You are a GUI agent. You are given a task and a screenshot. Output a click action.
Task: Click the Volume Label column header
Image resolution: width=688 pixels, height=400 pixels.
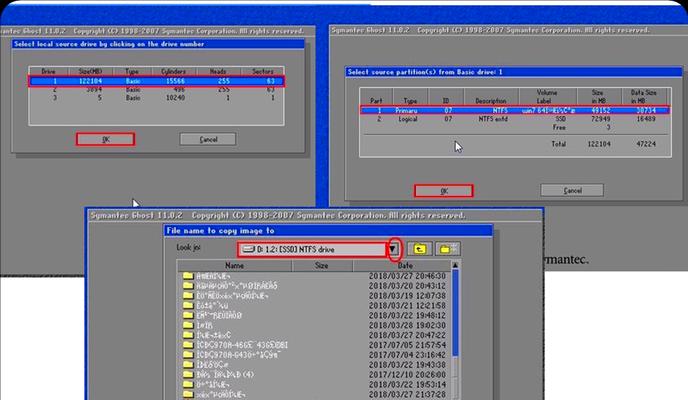(547, 96)
